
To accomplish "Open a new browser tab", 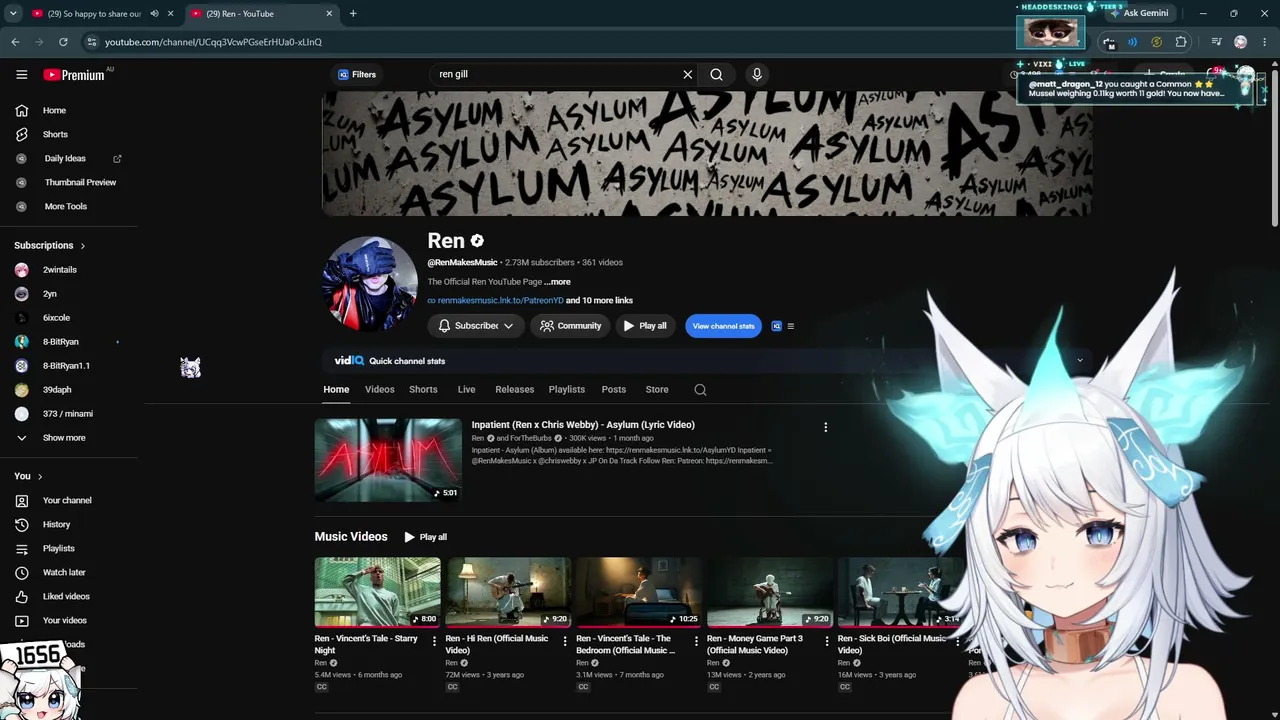I will (353, 14).
